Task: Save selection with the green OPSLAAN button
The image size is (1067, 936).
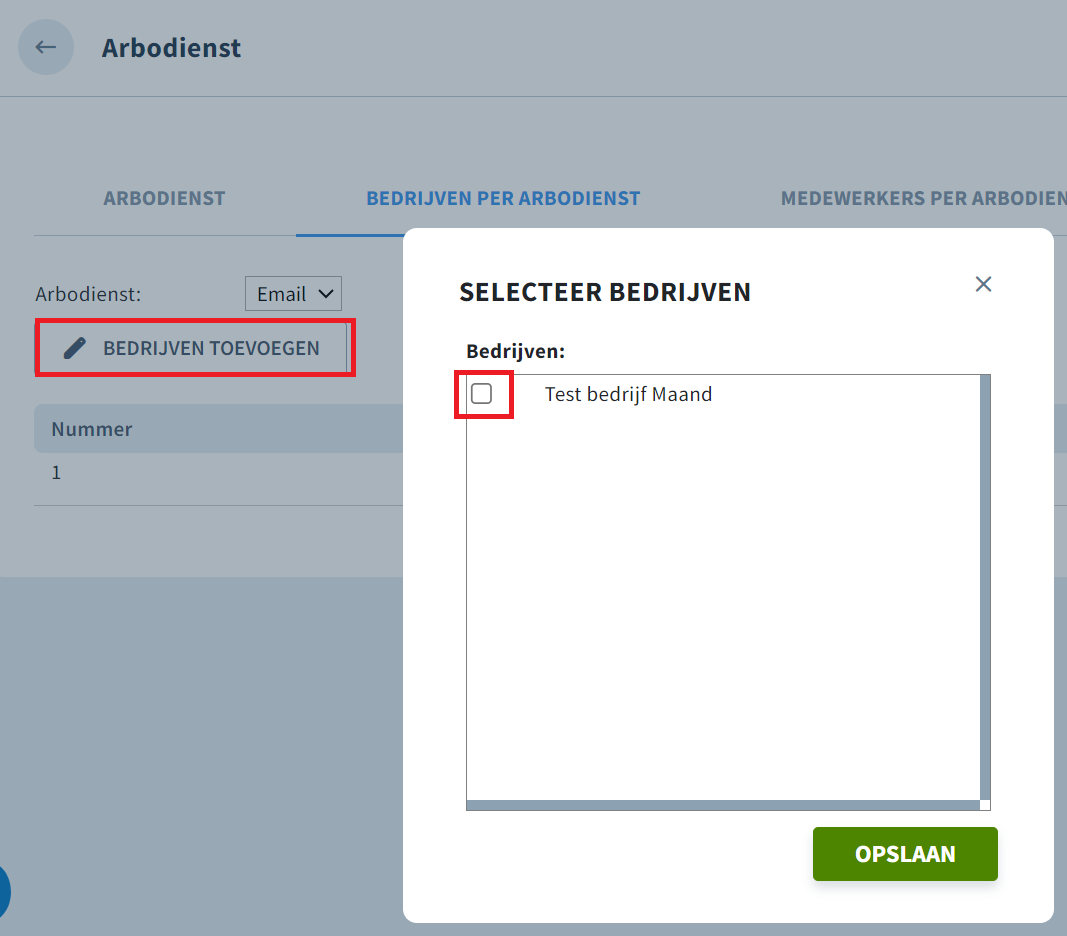Action: tap(905, 854)
